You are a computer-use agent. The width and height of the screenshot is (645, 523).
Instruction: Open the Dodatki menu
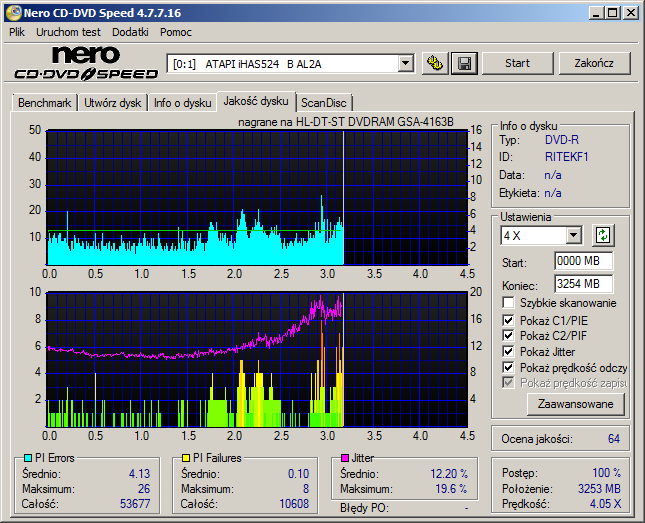pyautogui.click(x=130, y=32)
